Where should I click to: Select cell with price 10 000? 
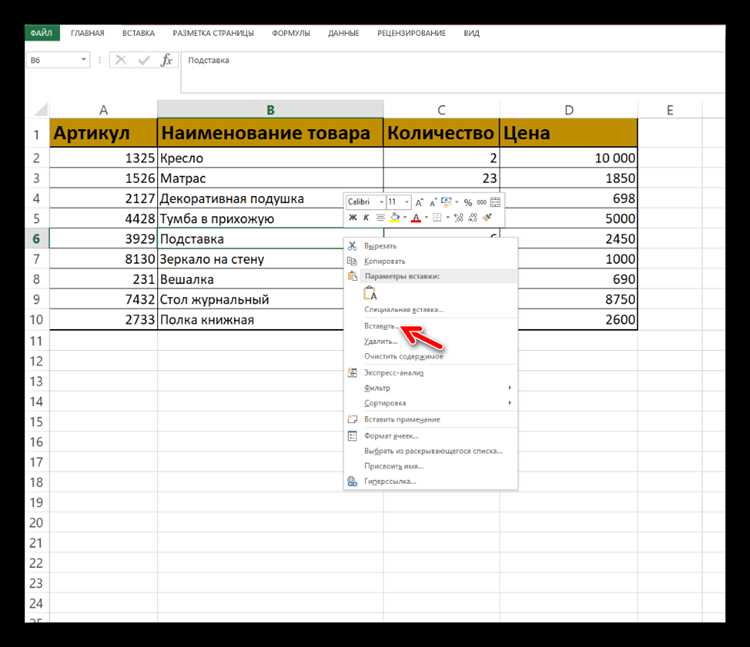(x=569, y=158)
